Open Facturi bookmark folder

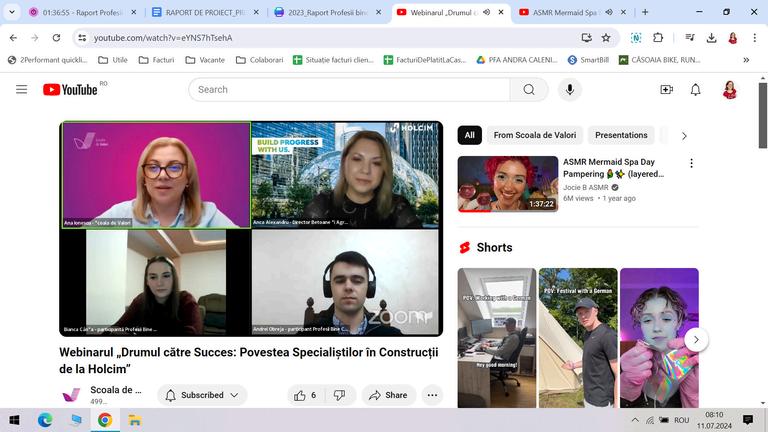point(156,60)
